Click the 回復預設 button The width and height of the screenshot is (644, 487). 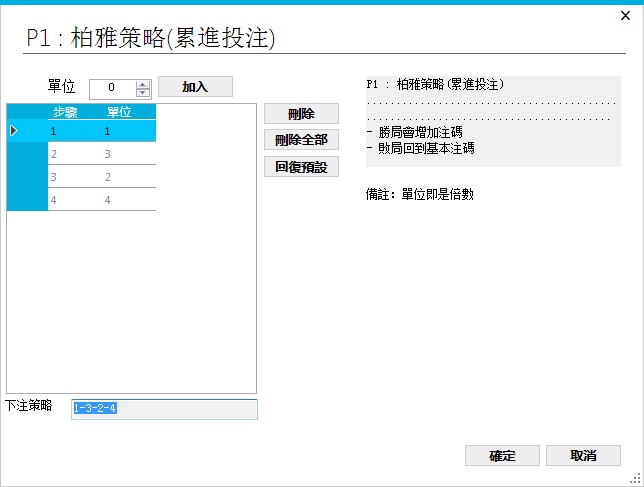point(301,166)
